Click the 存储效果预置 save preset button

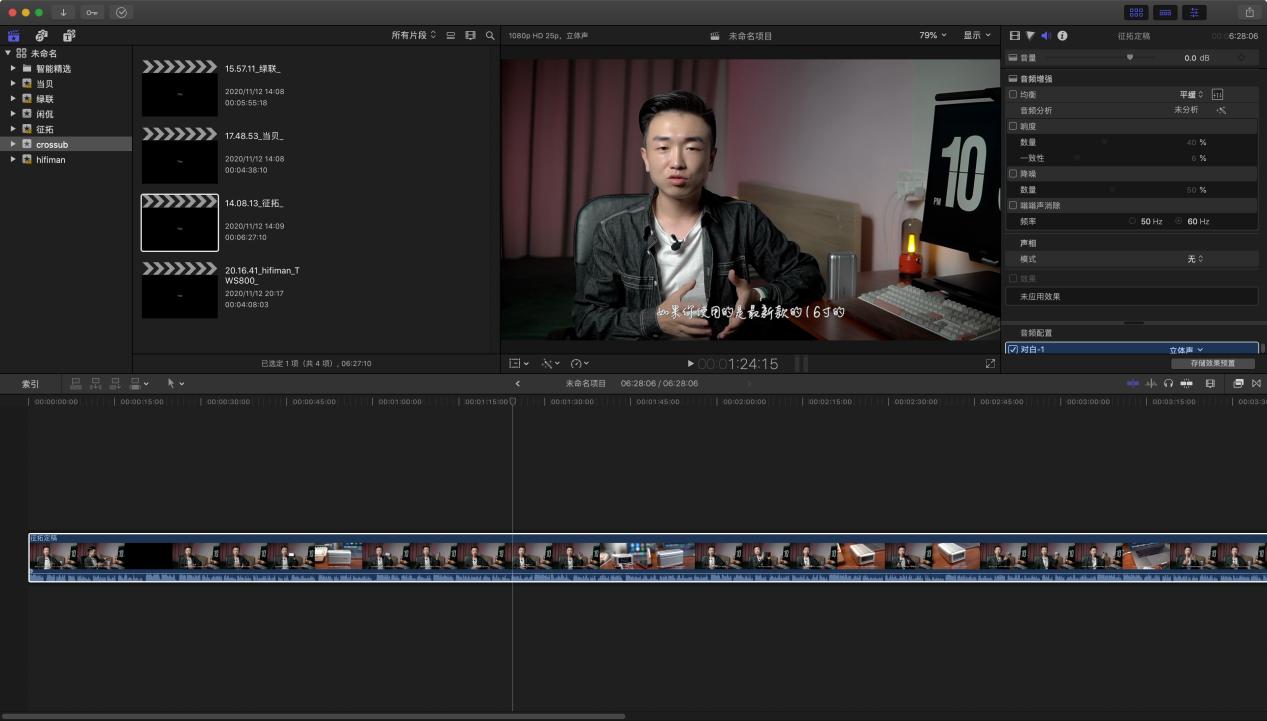click(x=1213, y=363)
